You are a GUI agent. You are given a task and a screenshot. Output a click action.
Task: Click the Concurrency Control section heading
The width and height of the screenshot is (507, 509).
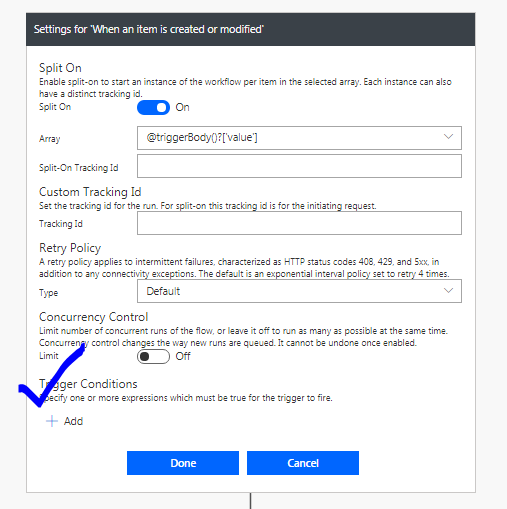click(94, 317)
